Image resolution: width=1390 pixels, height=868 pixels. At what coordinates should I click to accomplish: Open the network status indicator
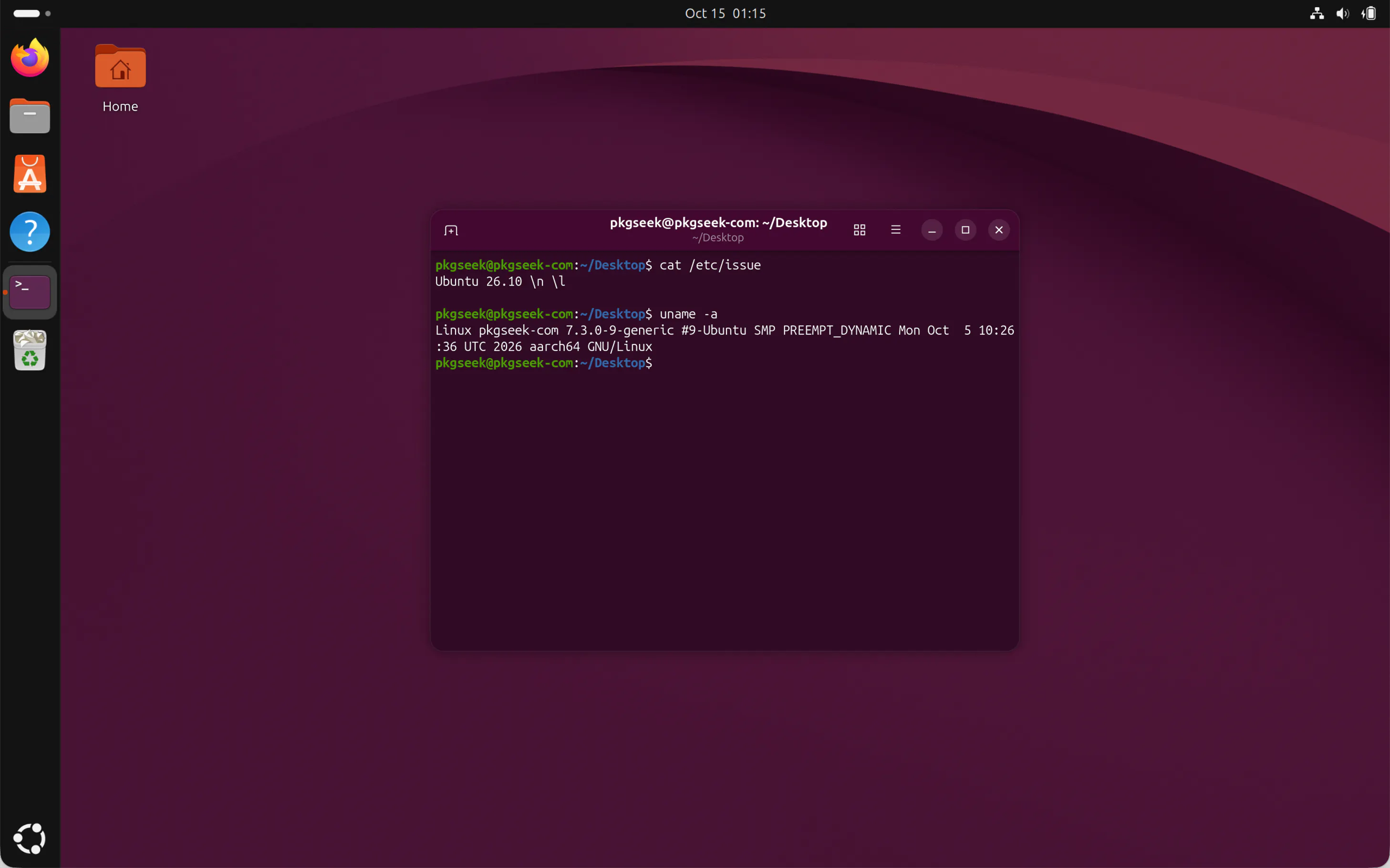[x=1317, y=13]
